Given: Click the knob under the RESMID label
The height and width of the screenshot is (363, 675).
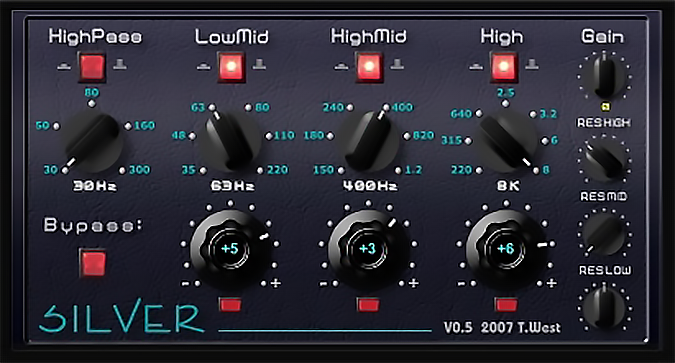Looking at the screenshot, I should pyautogui.click(x=604, y=234).
